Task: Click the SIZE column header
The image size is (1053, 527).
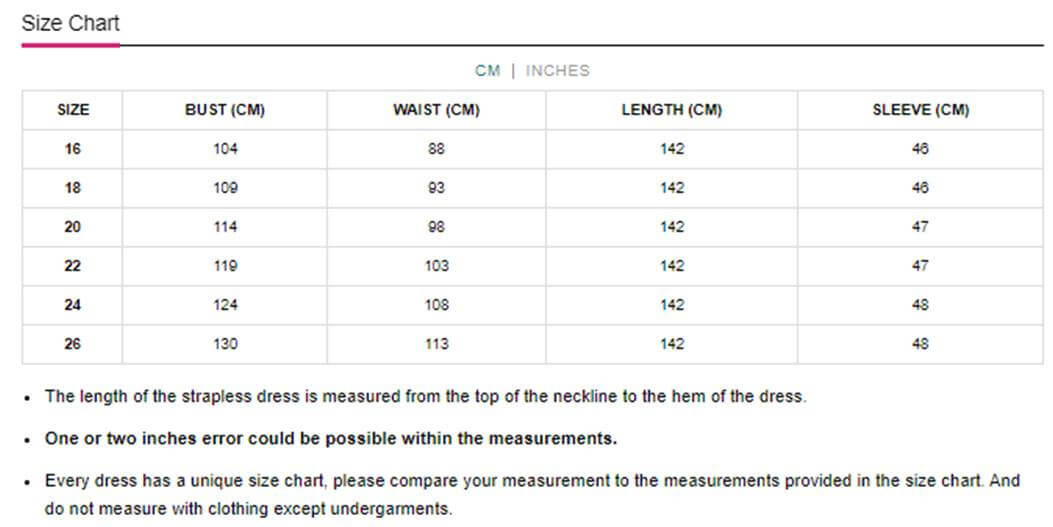Action: [x=73, y=110]
